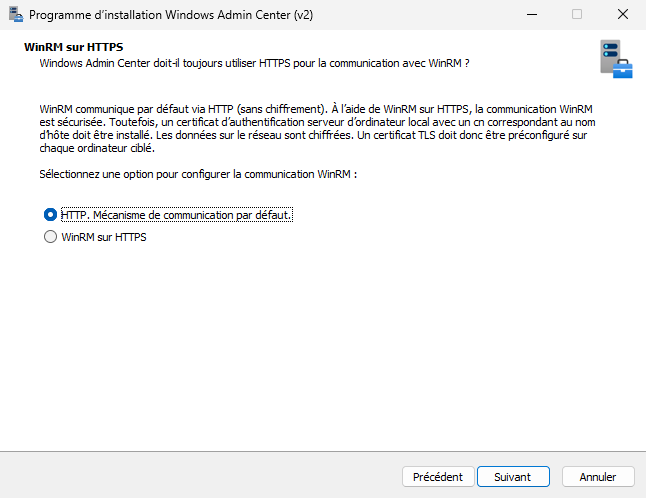Click the server toolbox icon in the header
The width and height of the screenshot is (646, 498).
tap(615, 59)
